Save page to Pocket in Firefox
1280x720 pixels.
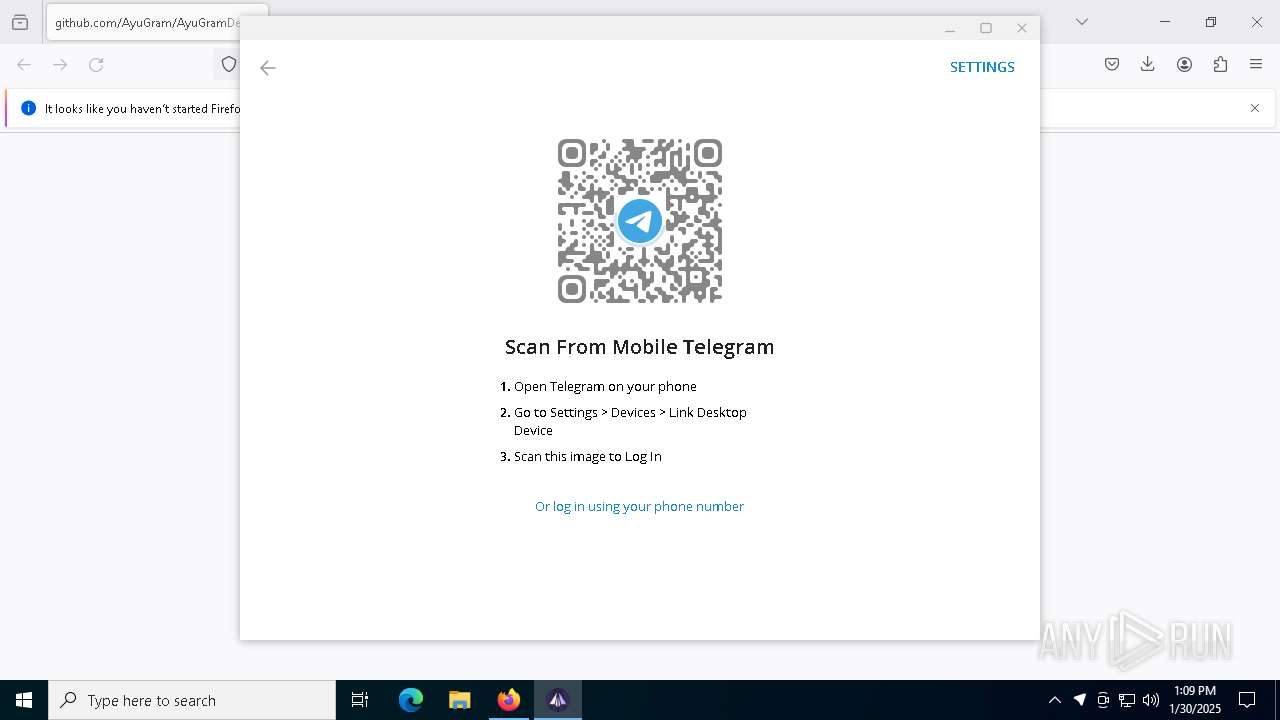(1112, 65)
